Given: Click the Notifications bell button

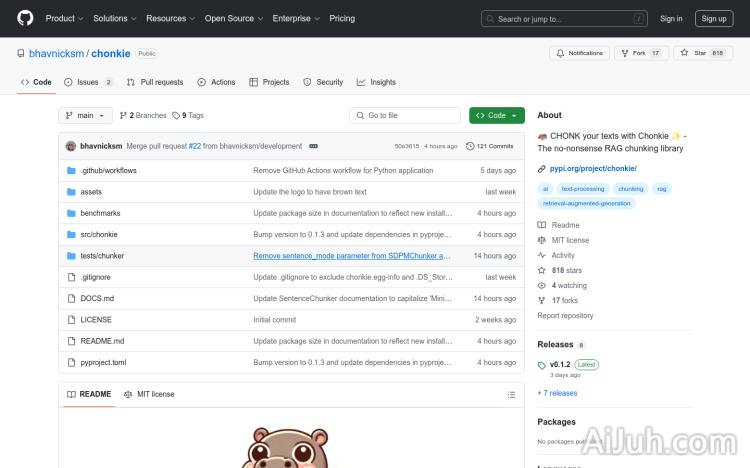Looking at the screenshot, I should coord(579,53).
